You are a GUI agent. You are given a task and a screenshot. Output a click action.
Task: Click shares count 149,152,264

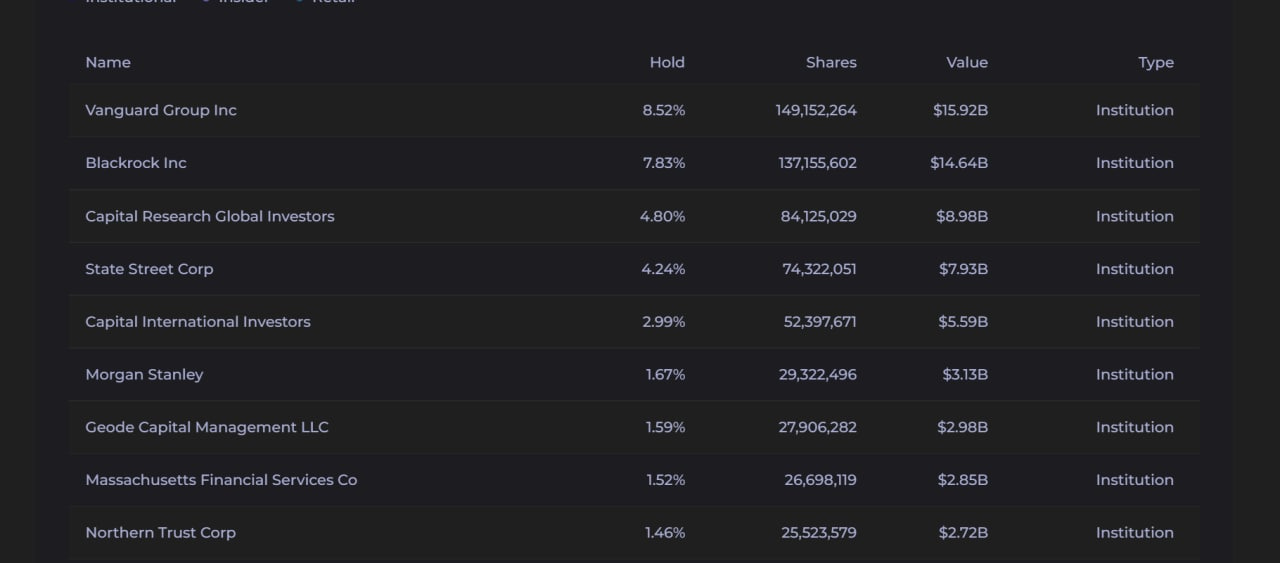[816, 110]
